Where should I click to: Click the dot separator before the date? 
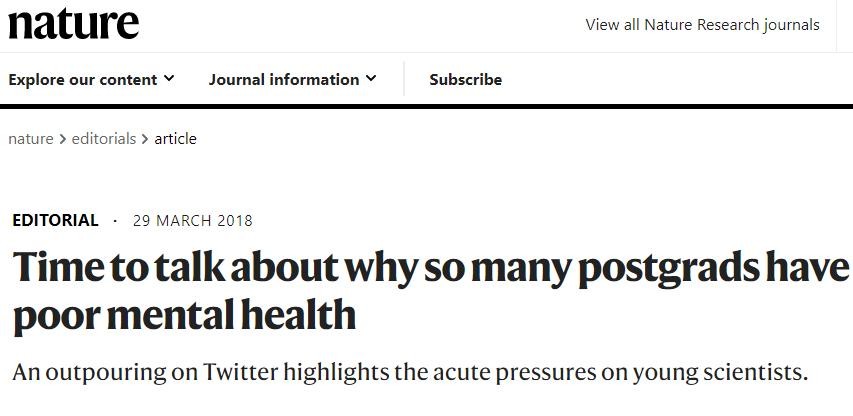(x=115, y=221)
